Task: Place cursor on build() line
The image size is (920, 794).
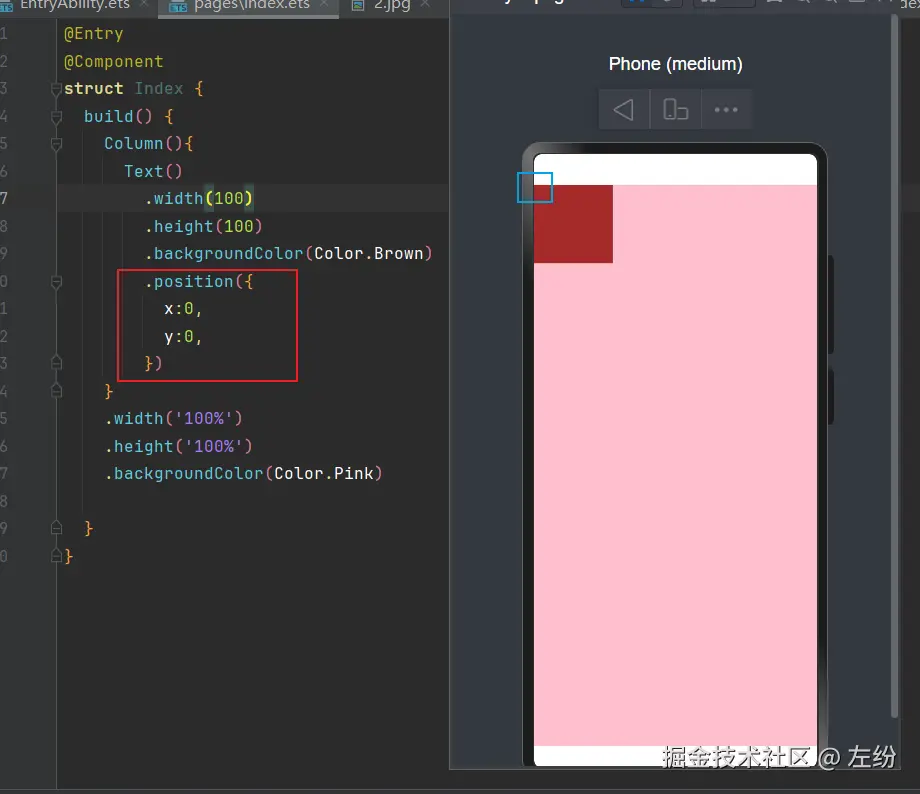Action: [x=129, y=116]
